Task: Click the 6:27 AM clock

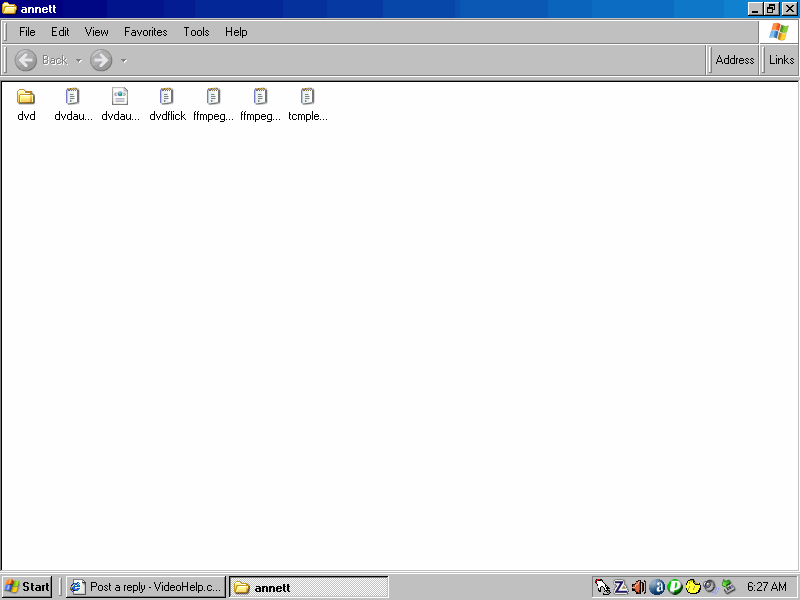Action: (x=767, y=587)
